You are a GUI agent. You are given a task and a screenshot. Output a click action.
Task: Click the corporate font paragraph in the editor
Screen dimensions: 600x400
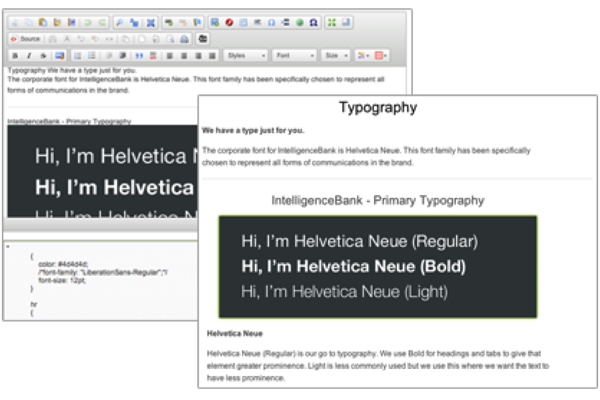click(x=196, y=85)
